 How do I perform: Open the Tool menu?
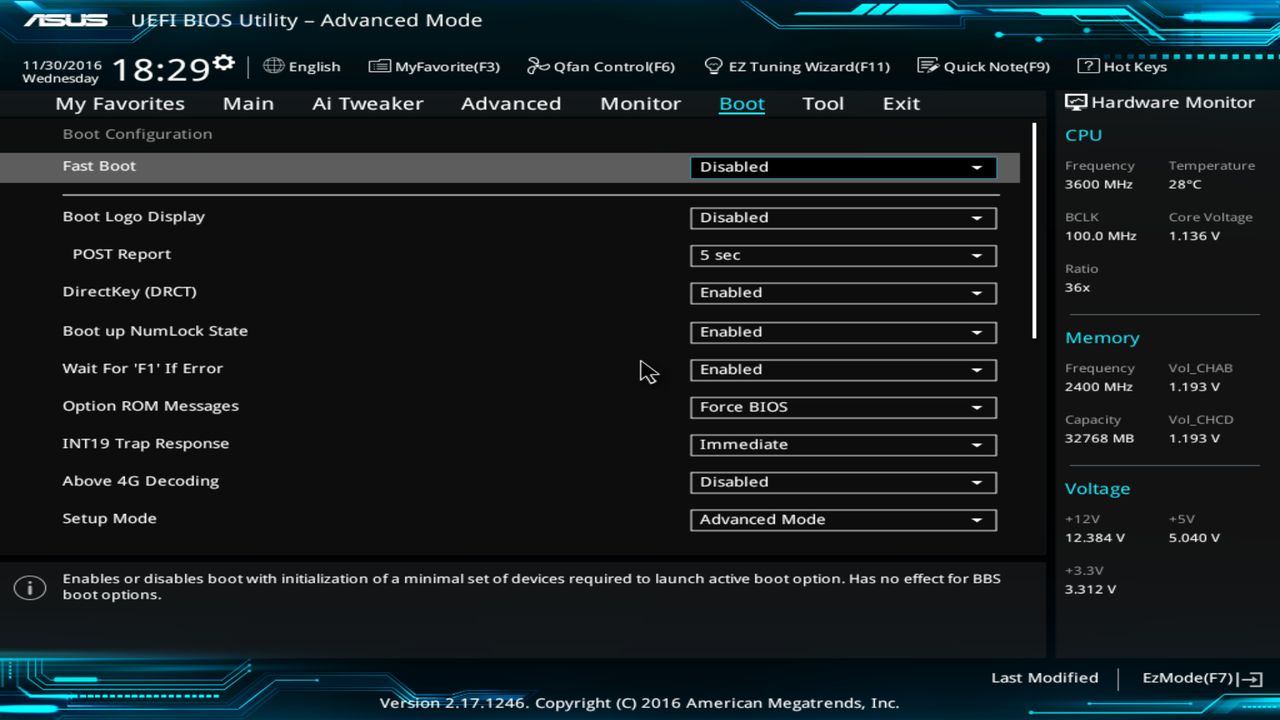pyautogui.click(x=823, y=103)
